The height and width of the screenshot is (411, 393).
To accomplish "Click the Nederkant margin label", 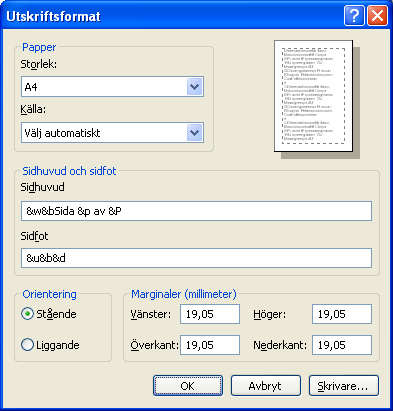I will (280, 345).
